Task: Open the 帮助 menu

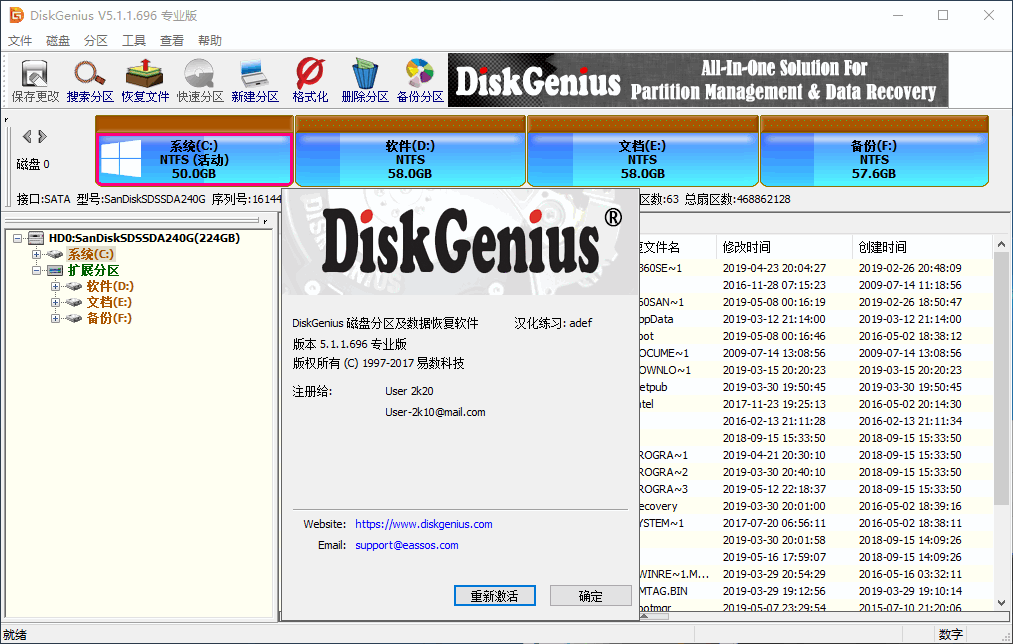Action: click(210, 41)
